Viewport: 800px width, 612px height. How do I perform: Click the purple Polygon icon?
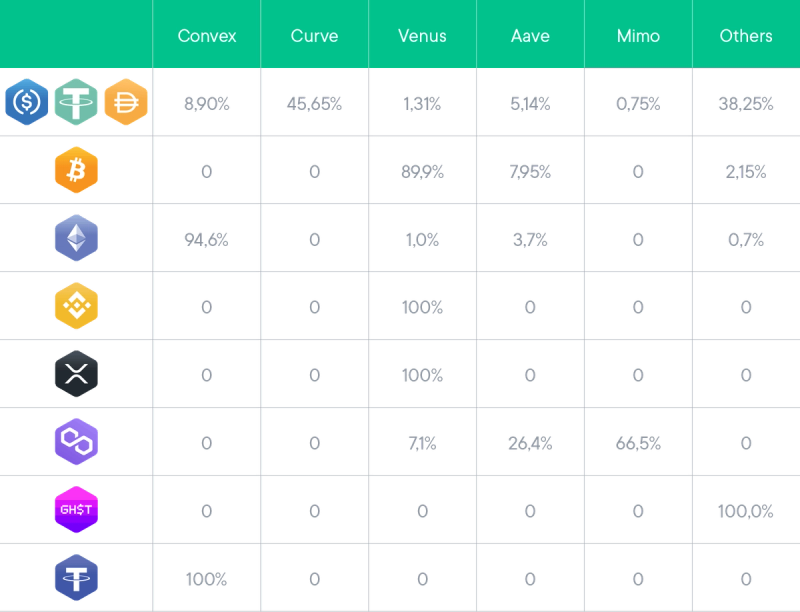click(77, 442)
